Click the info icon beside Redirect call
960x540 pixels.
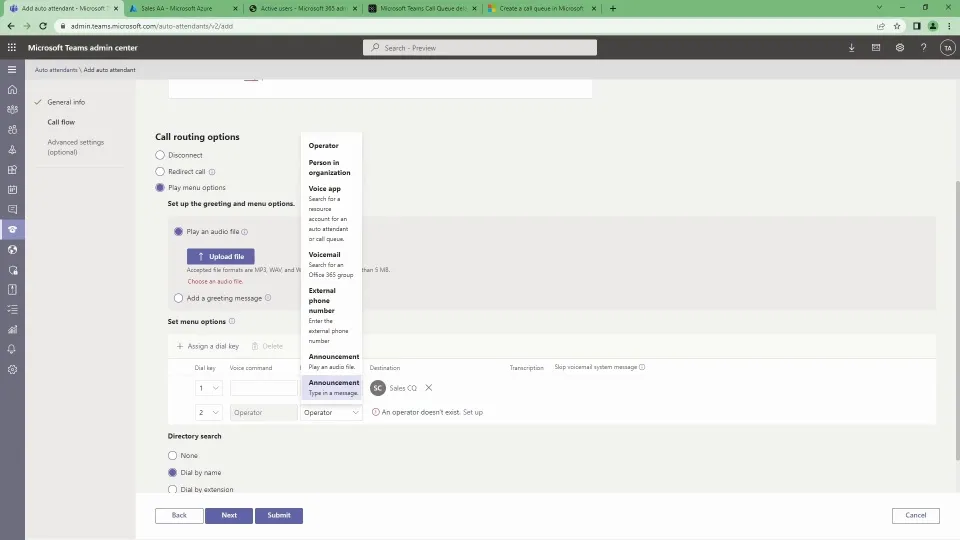click(212, 172)
